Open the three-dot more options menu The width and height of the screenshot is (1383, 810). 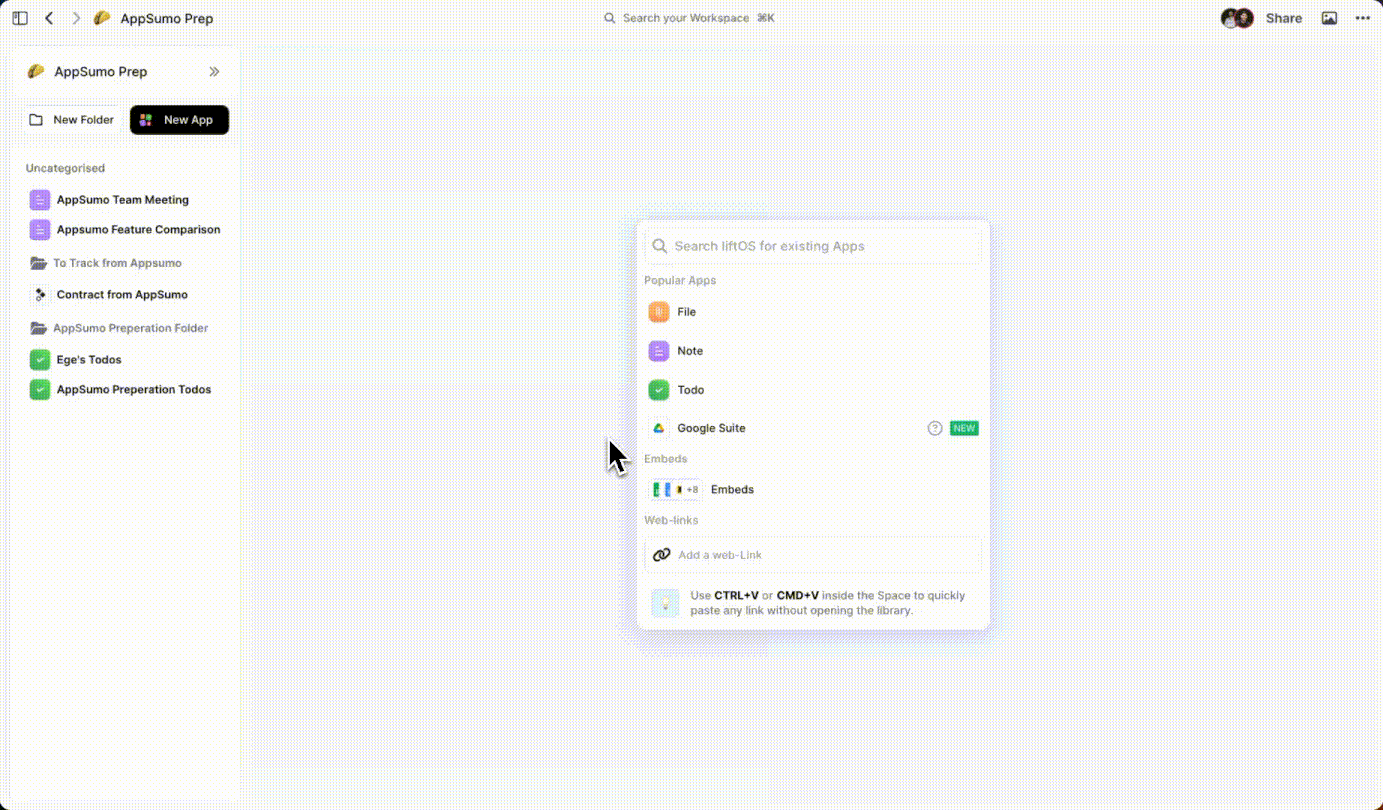(x=1360, y=18)
